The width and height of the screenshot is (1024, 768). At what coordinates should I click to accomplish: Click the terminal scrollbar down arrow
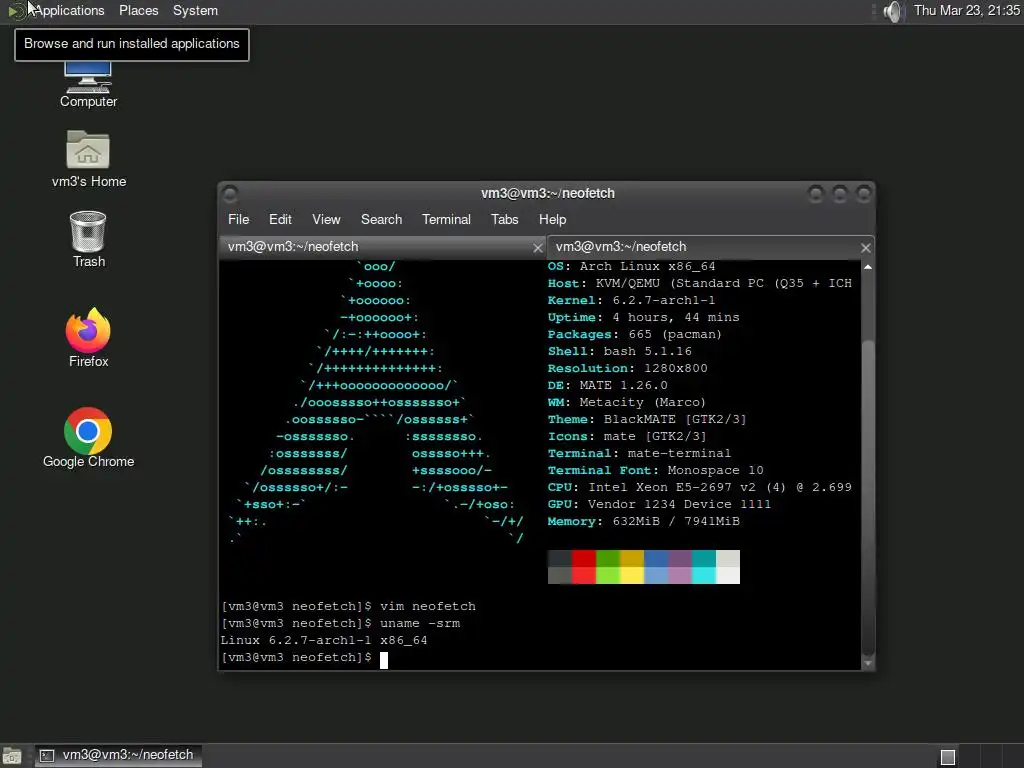868,664
